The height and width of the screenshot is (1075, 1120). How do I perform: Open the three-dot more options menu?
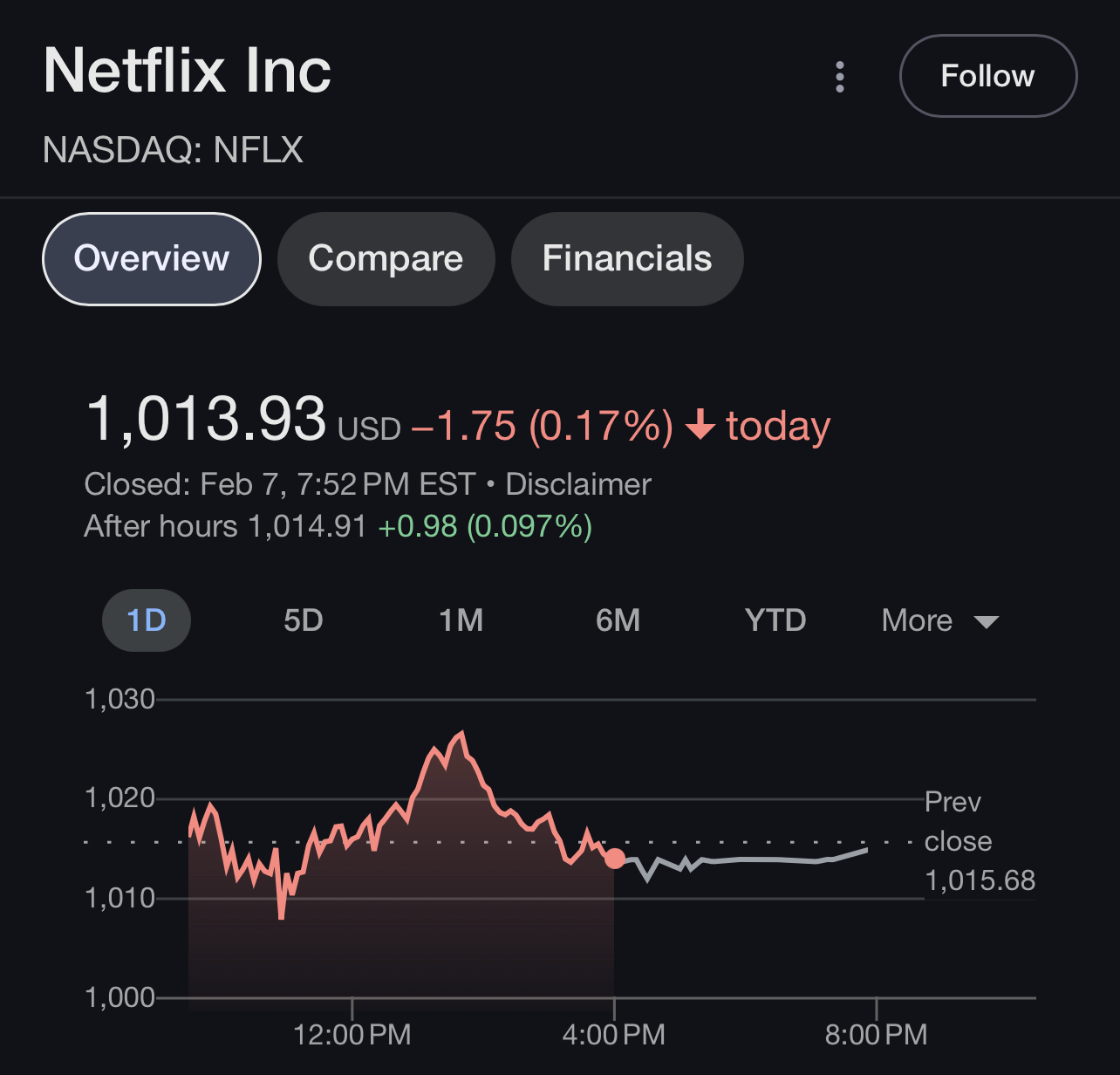pyautogui.click(x=840, y=77)
